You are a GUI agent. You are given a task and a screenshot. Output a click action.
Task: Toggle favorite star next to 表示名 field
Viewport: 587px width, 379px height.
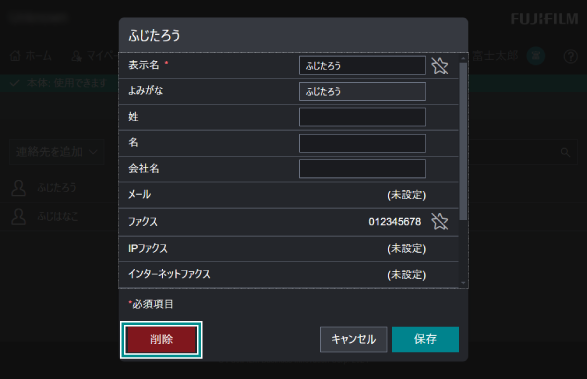(x=440, y=66)
